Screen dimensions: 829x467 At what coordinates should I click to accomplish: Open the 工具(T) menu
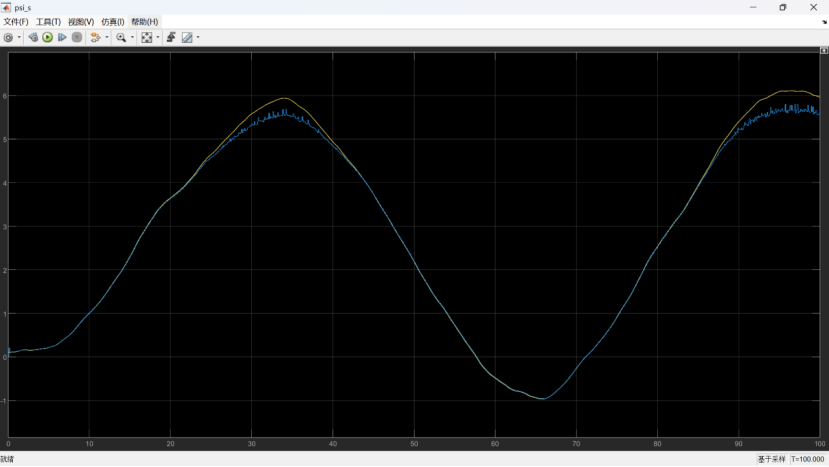pos(48,22)
